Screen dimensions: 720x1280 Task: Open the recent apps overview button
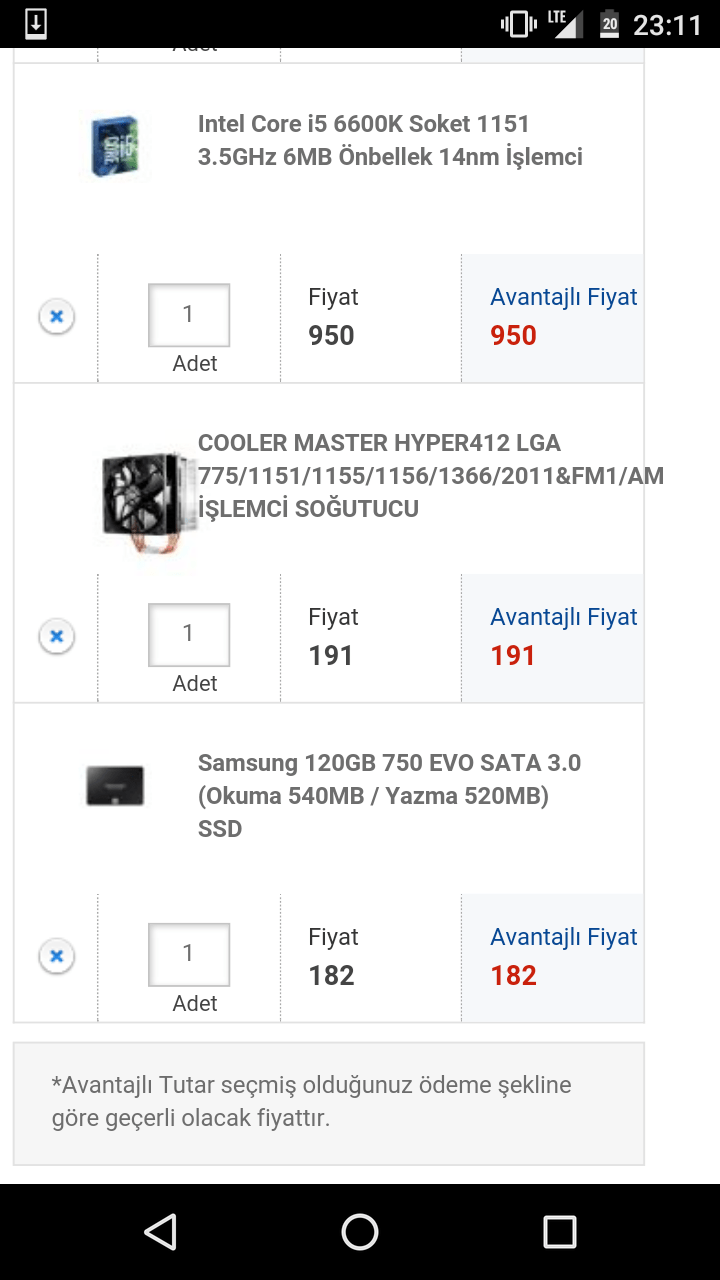[559, 1232]
